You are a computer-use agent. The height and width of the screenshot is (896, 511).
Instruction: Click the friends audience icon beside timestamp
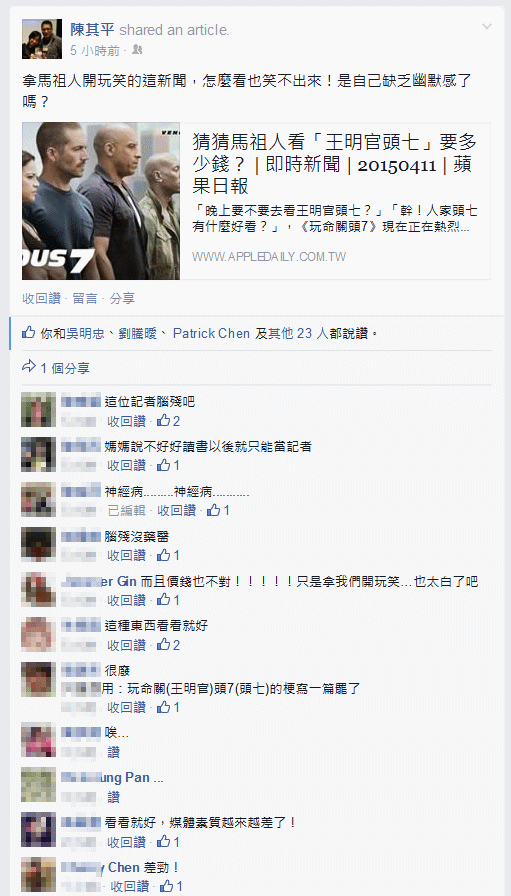point(137,50)
